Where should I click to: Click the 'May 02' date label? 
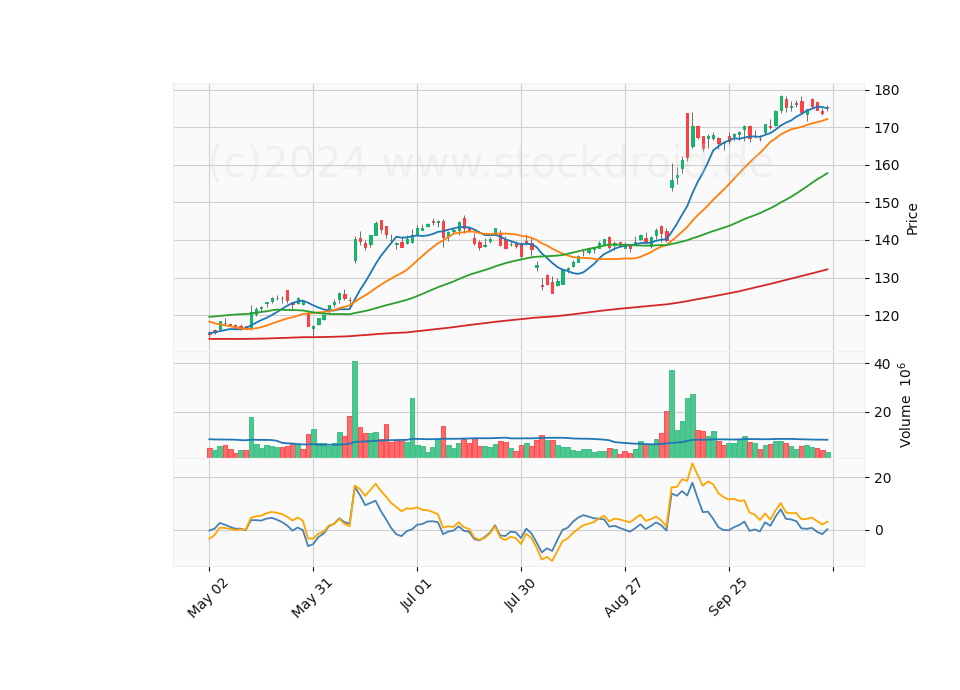tap(208, 598)
